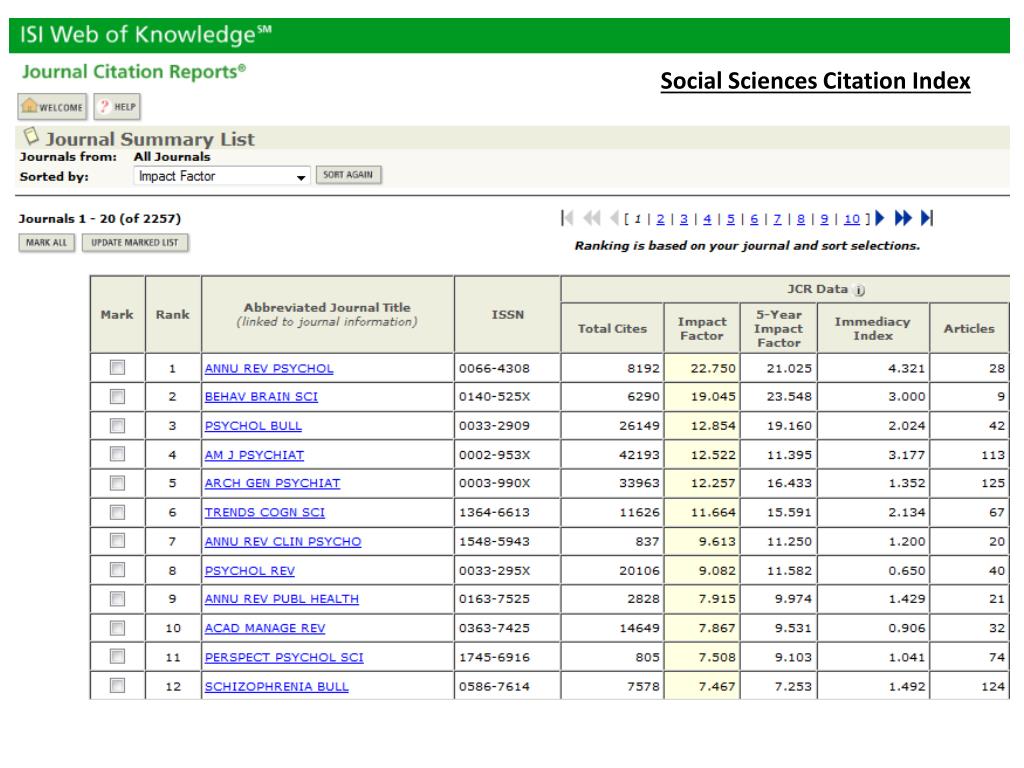Click ISI Web of Knowledge logo
The width and height of the screenshot is (1024, 768).
tap(145, 35)
